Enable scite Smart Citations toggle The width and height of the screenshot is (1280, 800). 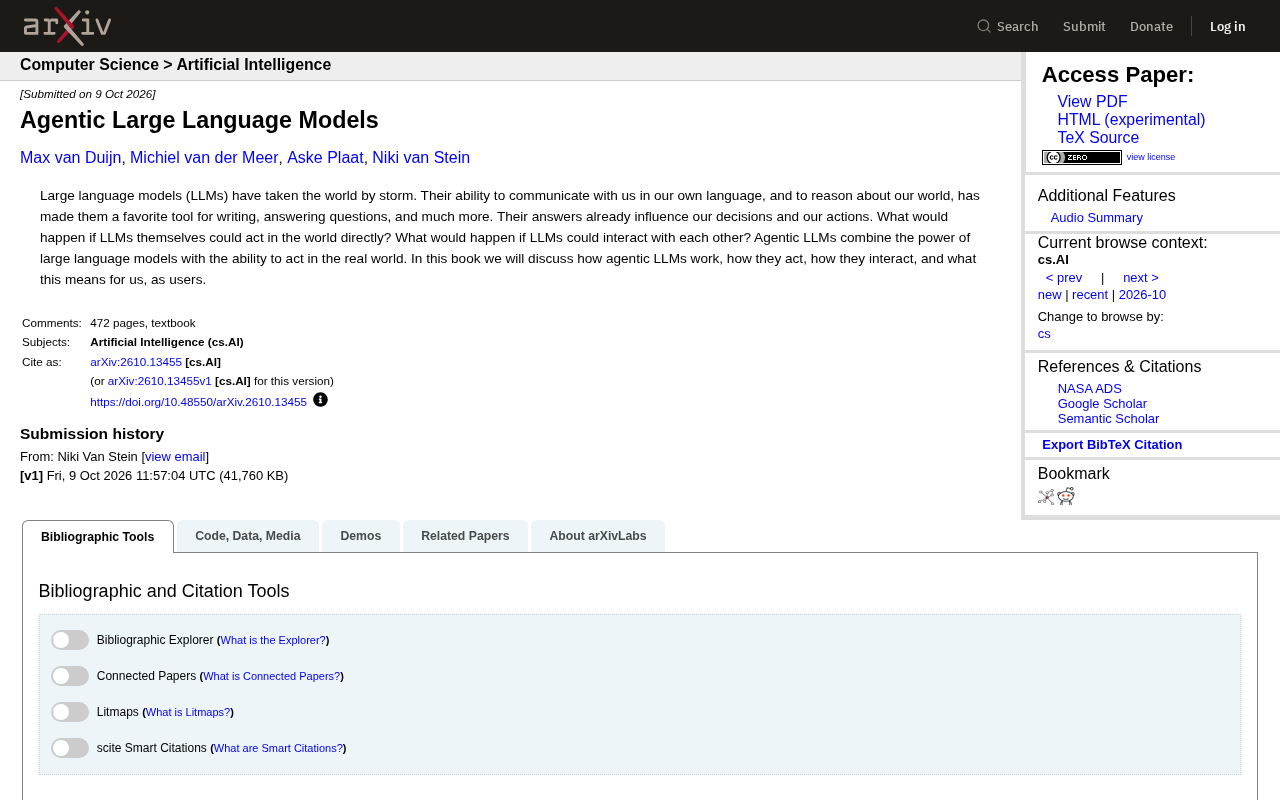click(x=70, y=748)
